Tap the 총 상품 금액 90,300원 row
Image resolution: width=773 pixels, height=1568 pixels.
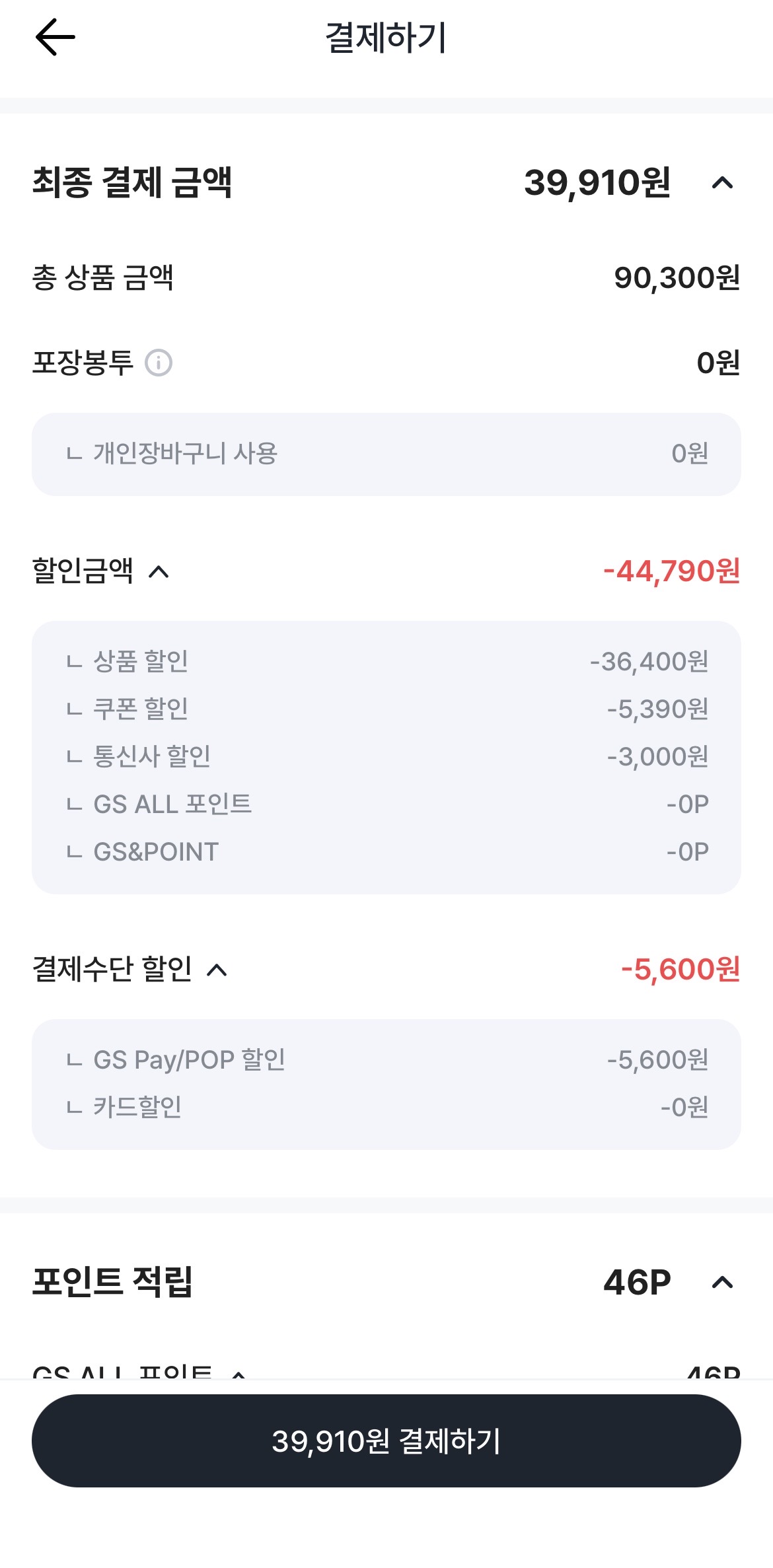(386, 277)
